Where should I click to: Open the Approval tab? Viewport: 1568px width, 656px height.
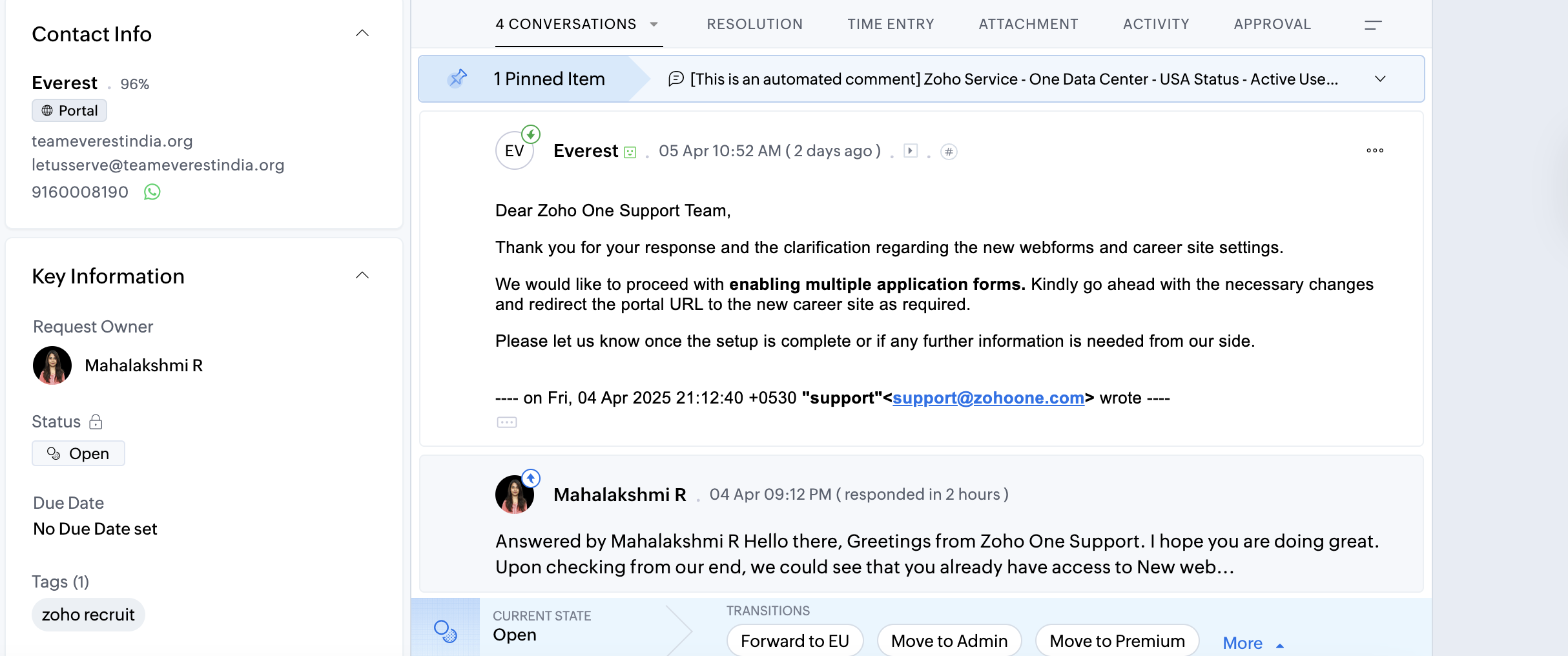point(1272,24)
